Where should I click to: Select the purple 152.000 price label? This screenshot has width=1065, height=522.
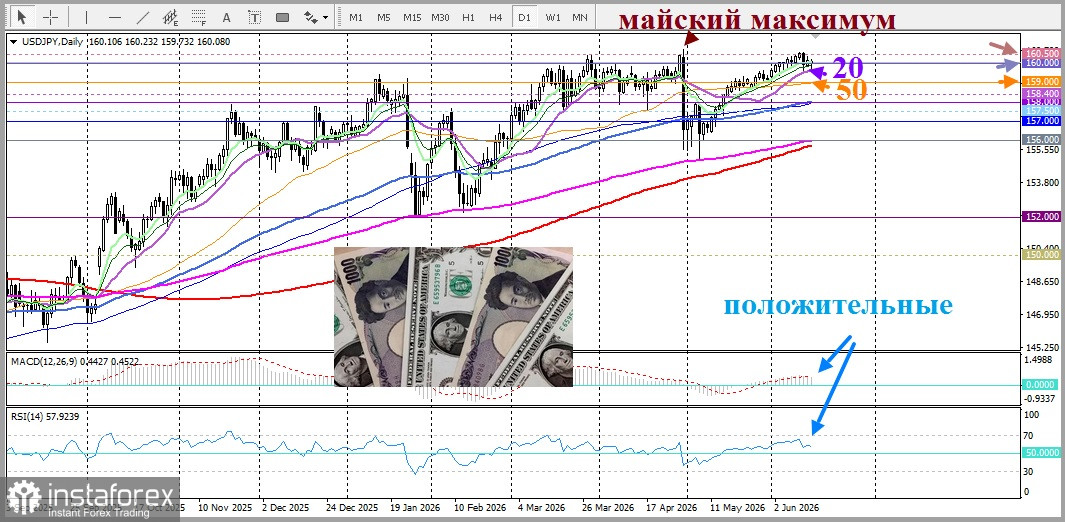click(x=1042, y=217)
